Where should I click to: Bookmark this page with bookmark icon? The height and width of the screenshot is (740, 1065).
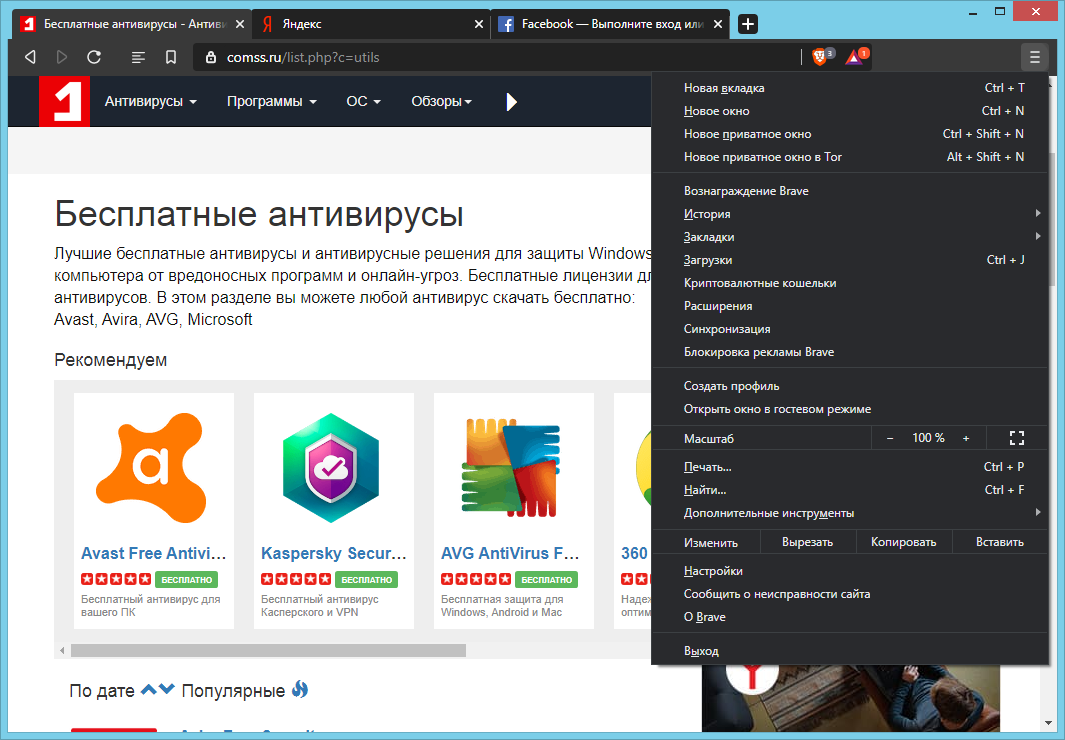tap(171, 57)
